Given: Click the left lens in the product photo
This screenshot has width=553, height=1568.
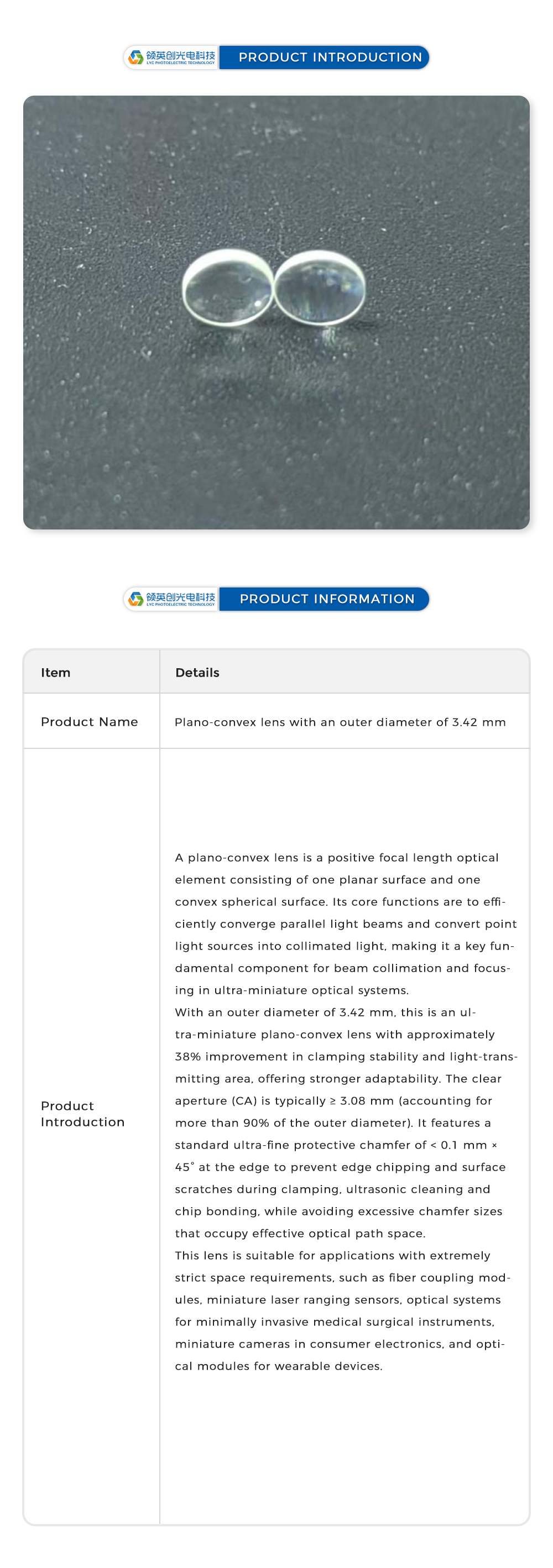Looking at the screenshot, I should tap(228, 287).
